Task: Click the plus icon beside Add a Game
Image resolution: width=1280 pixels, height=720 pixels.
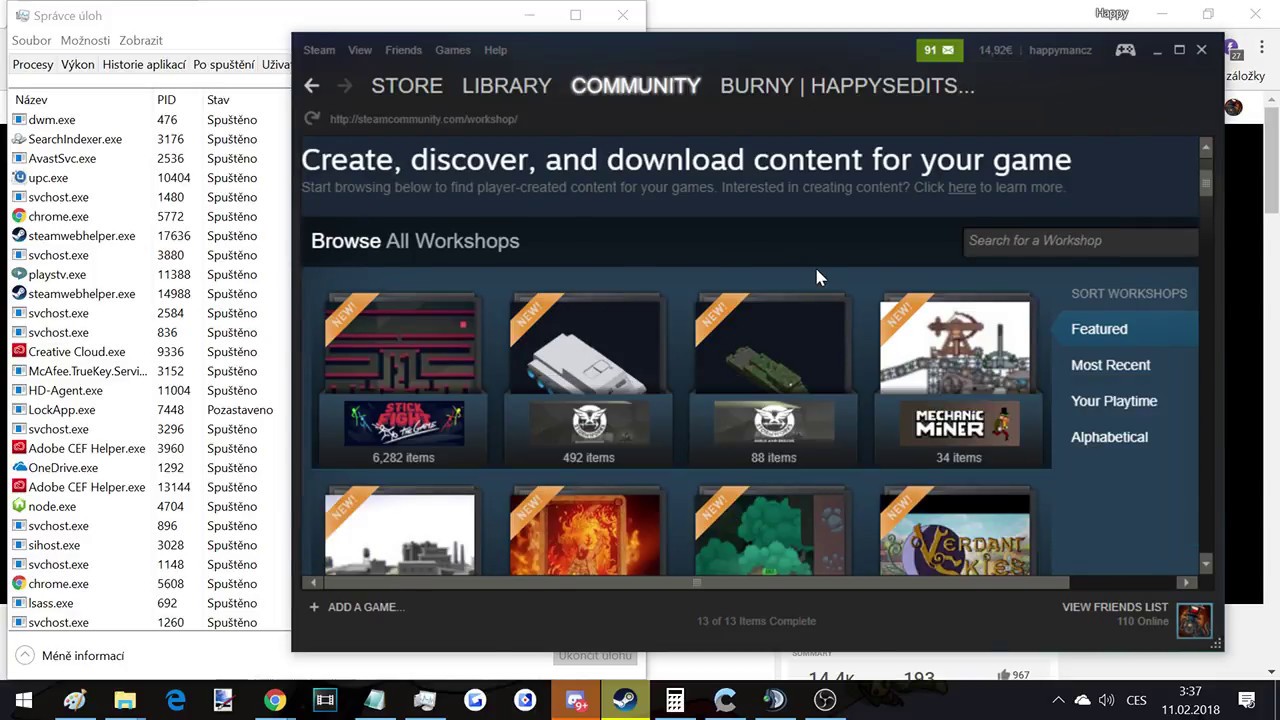Action: pyautogui.click(x=314, y=607)
